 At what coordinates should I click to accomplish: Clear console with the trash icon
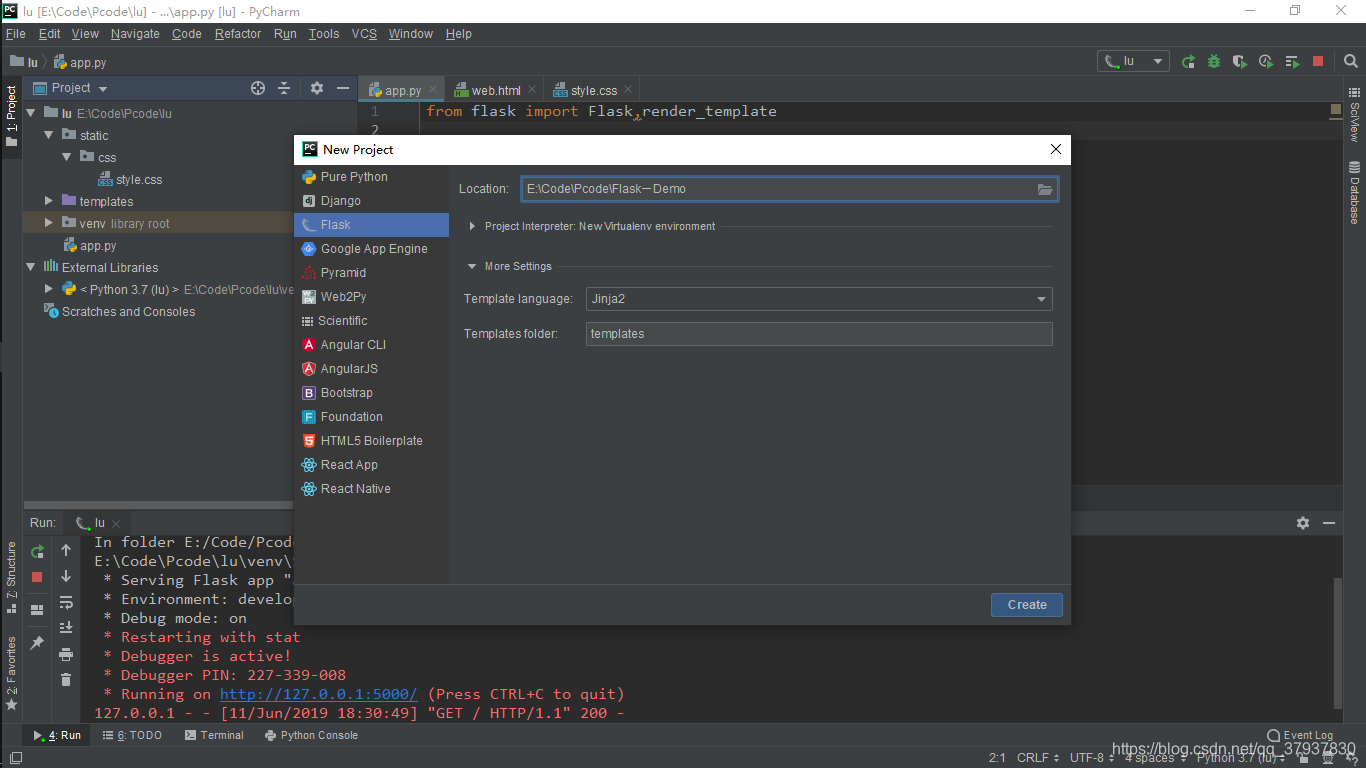point(66,680)
